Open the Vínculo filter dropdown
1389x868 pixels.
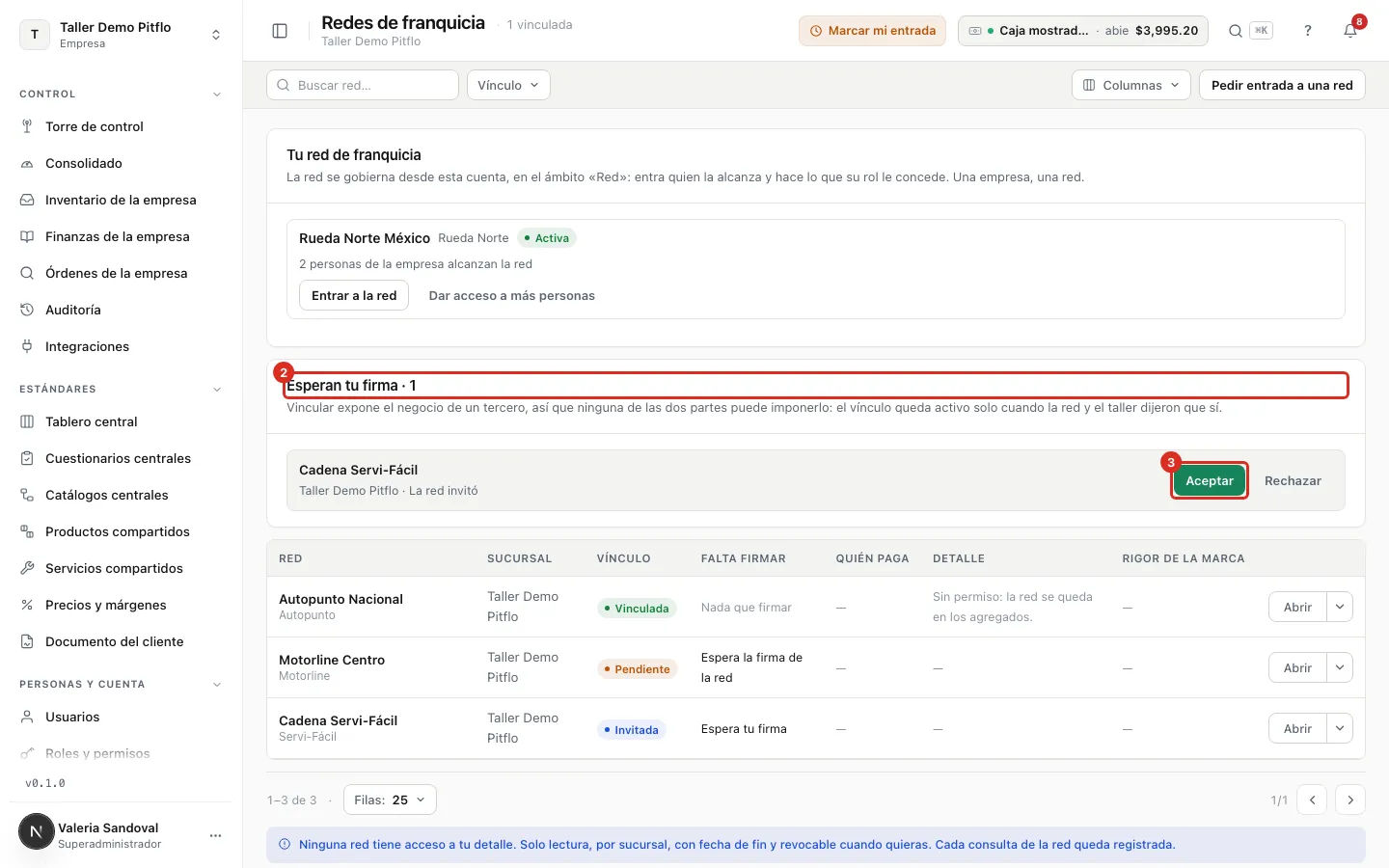point(508,85)
